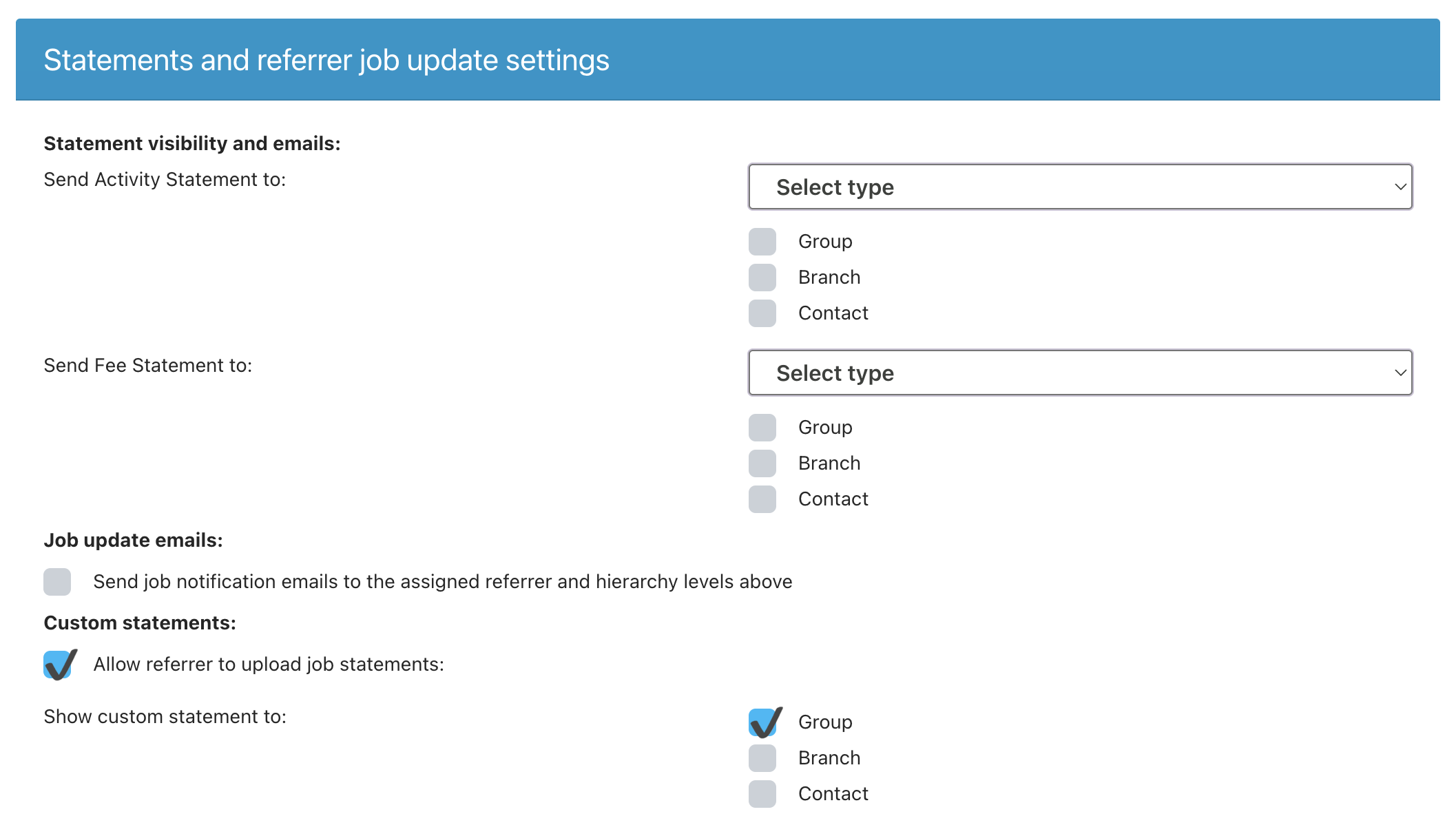Click the chevron on Fee Statement select
Screen dimensions: 1456x825
[x=1400, y=373]
